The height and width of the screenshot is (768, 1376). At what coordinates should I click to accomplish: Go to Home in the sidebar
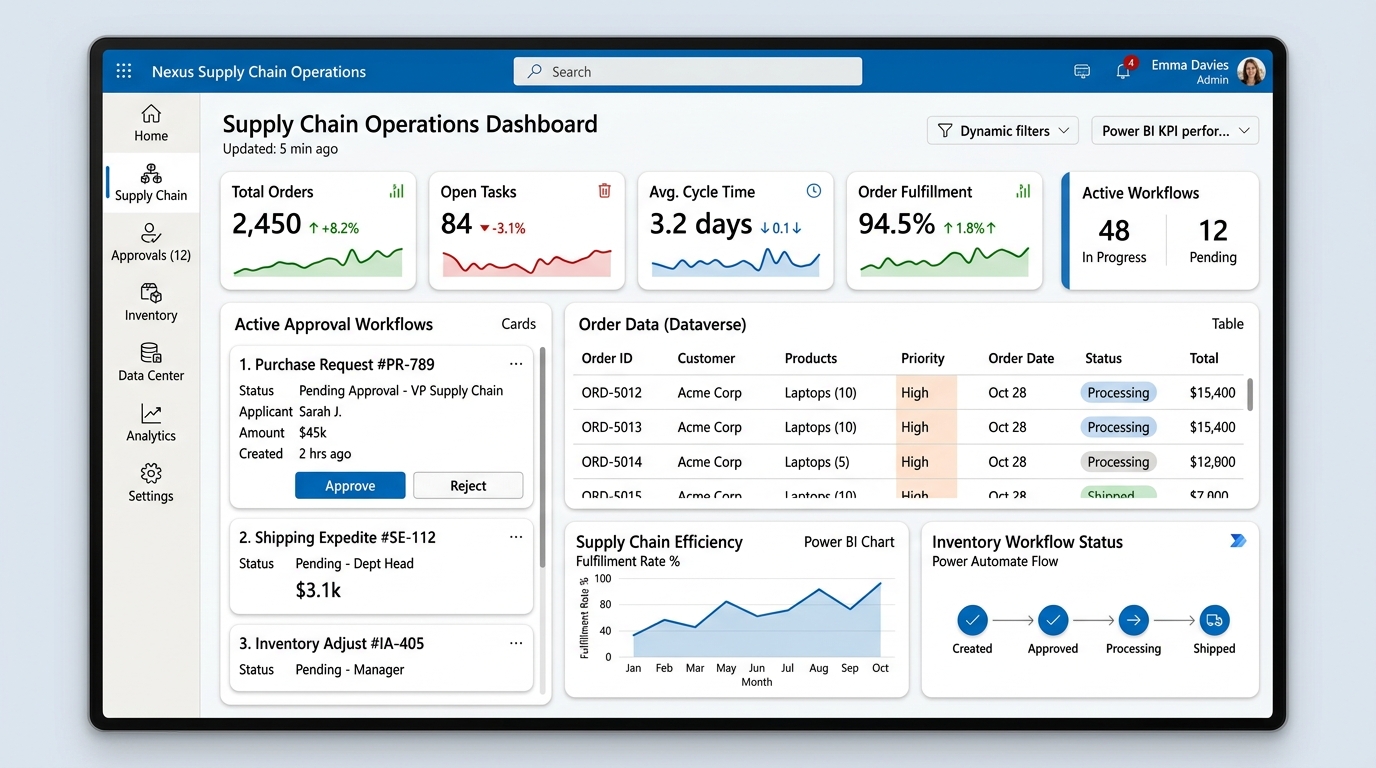151,123
